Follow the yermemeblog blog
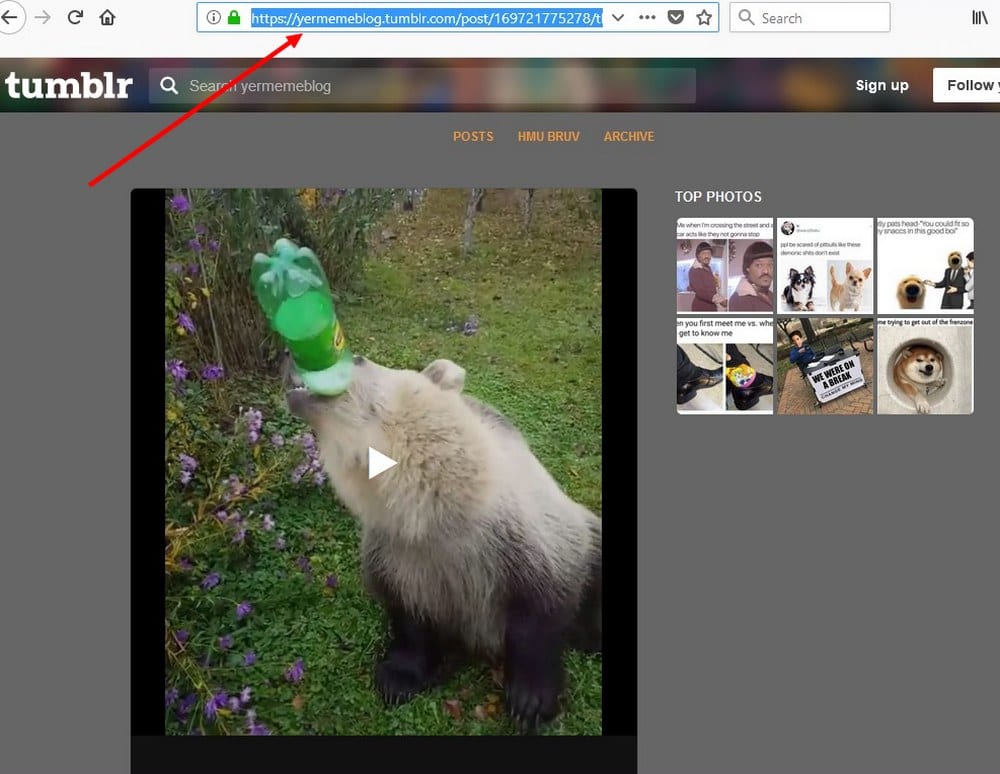Screen dimensions: 1000x774 (967, 85)
